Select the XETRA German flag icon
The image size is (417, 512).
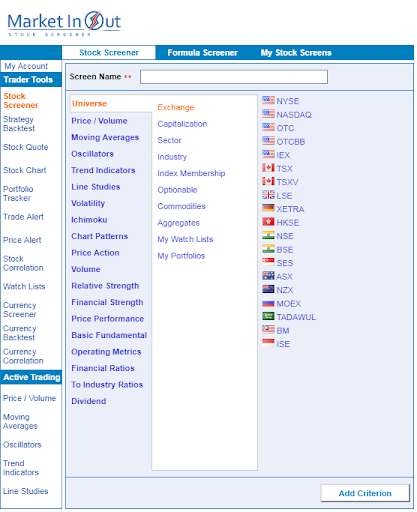click(x=268, y=208)
